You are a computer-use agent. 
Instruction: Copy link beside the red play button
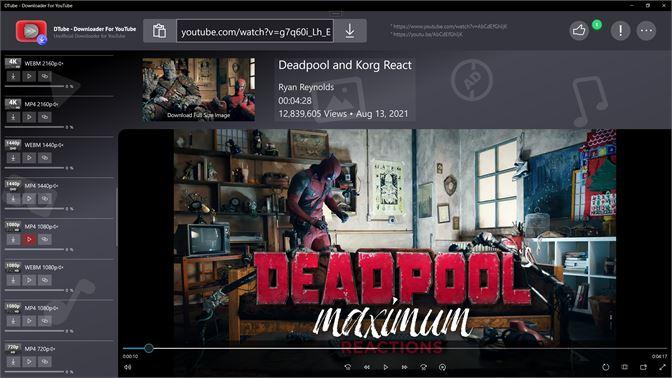click(x=45, y=240)
